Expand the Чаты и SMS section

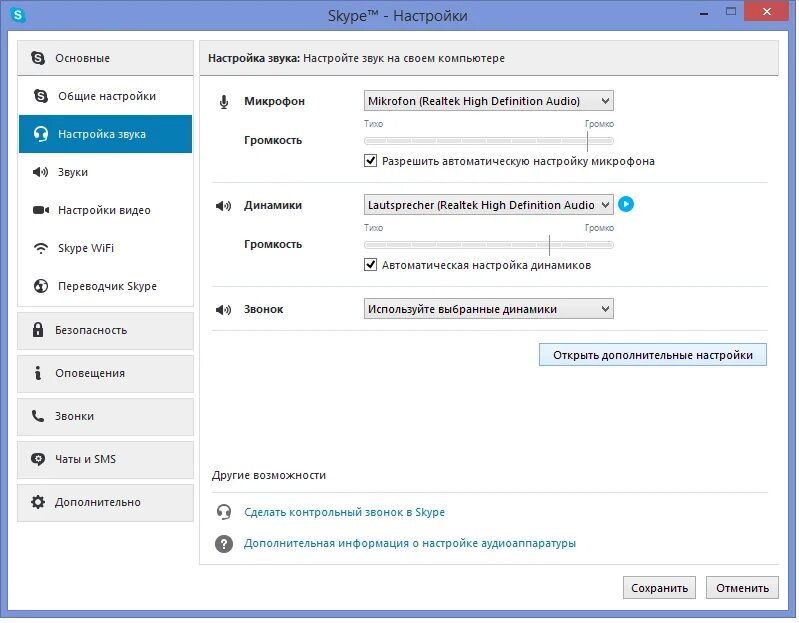(105, 459)
